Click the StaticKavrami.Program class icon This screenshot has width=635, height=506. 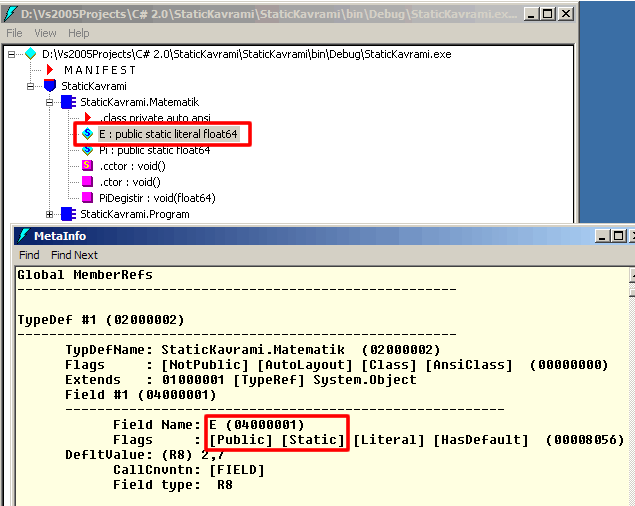coord(68,214)
